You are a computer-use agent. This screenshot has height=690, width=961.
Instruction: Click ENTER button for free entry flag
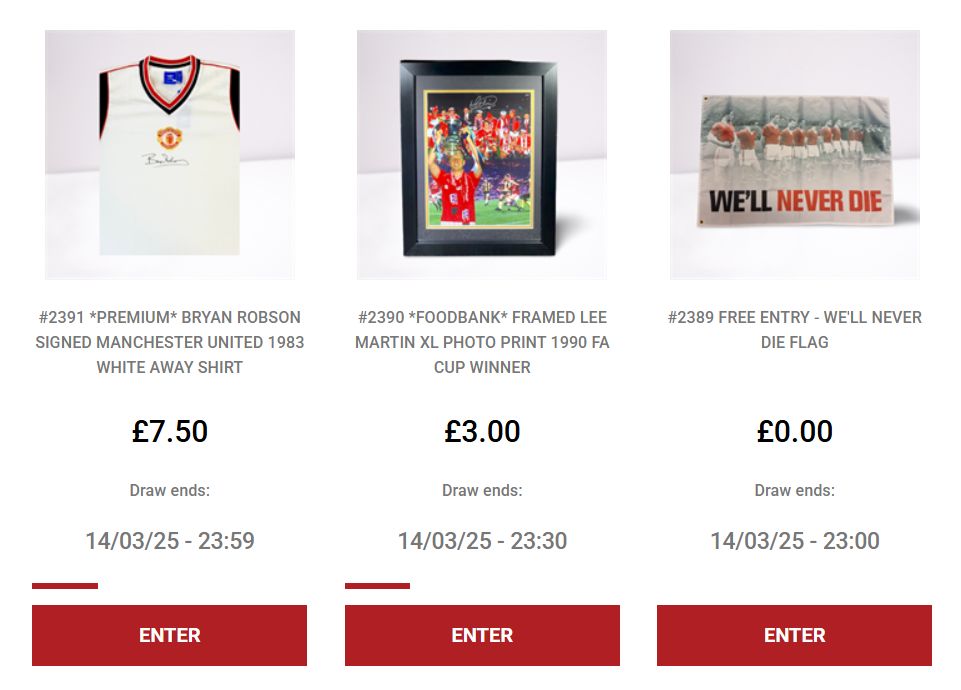(794, 635)
